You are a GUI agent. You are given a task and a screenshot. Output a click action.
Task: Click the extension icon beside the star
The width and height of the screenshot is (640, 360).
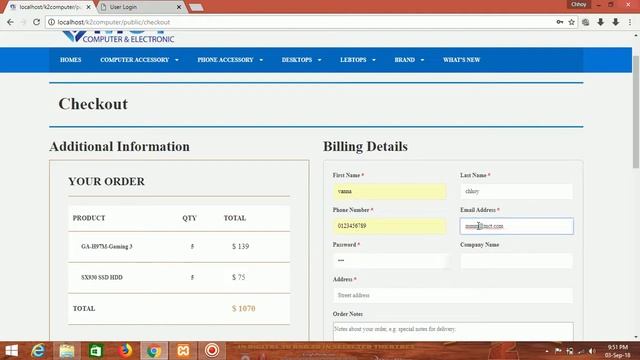pyautogui.click(x=586, y=22)
